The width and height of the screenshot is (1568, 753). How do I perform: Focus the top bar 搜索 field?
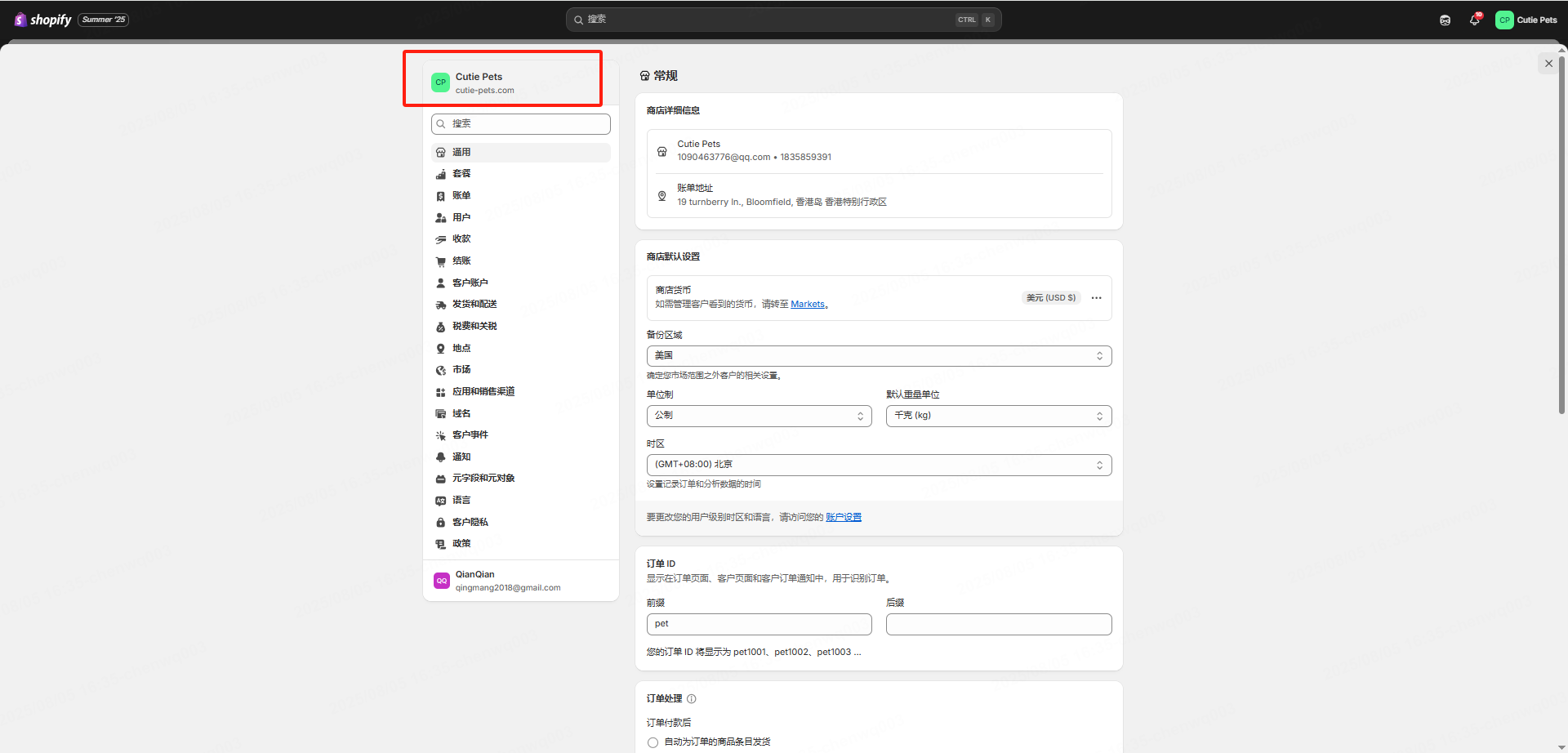tap(783, 20)
